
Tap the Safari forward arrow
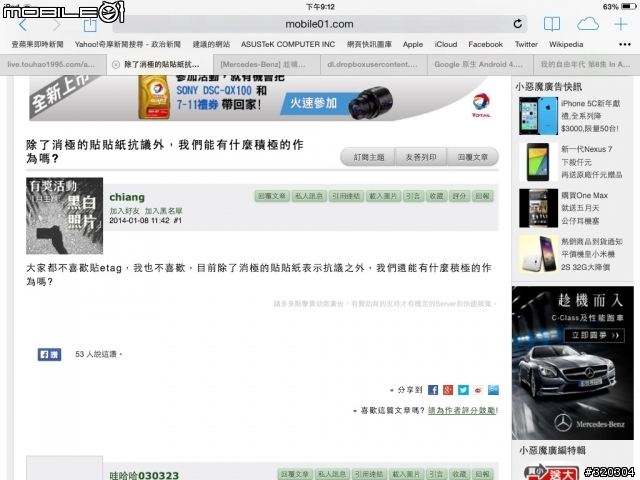[56, 24]
